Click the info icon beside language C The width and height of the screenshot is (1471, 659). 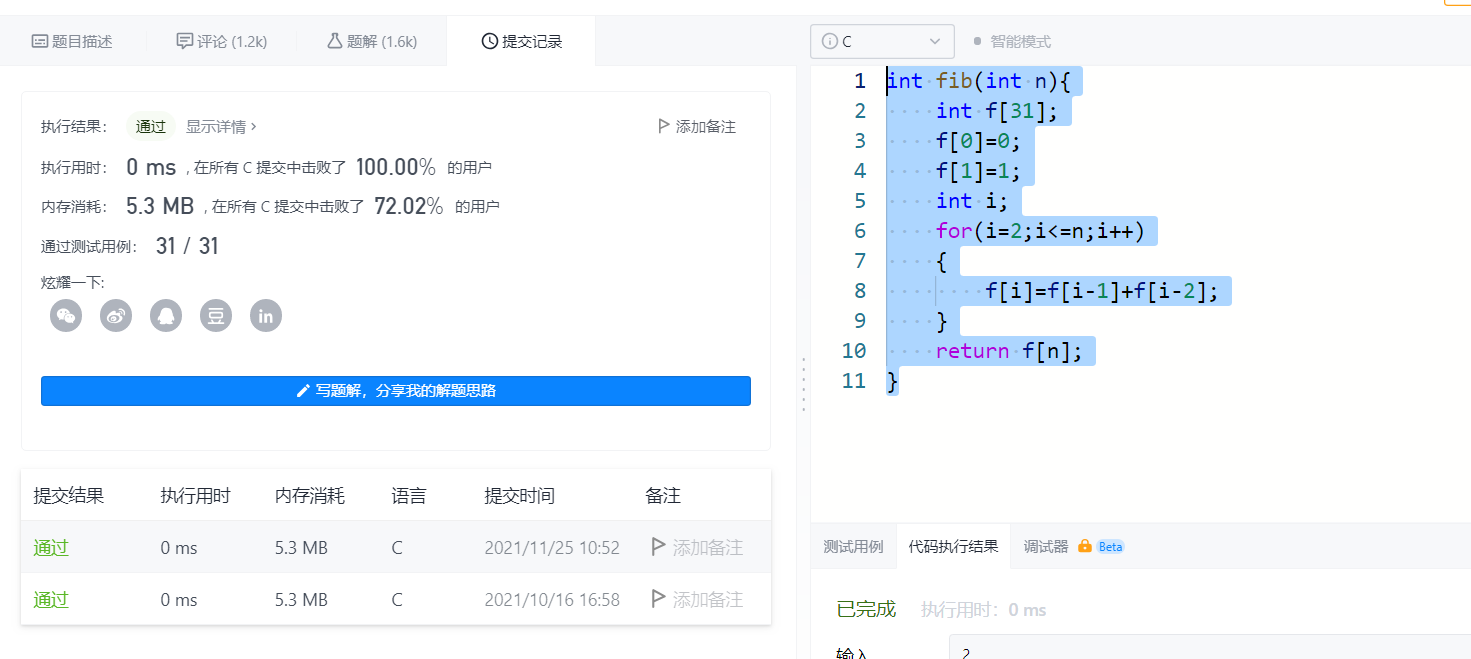[x=829, y=41]
